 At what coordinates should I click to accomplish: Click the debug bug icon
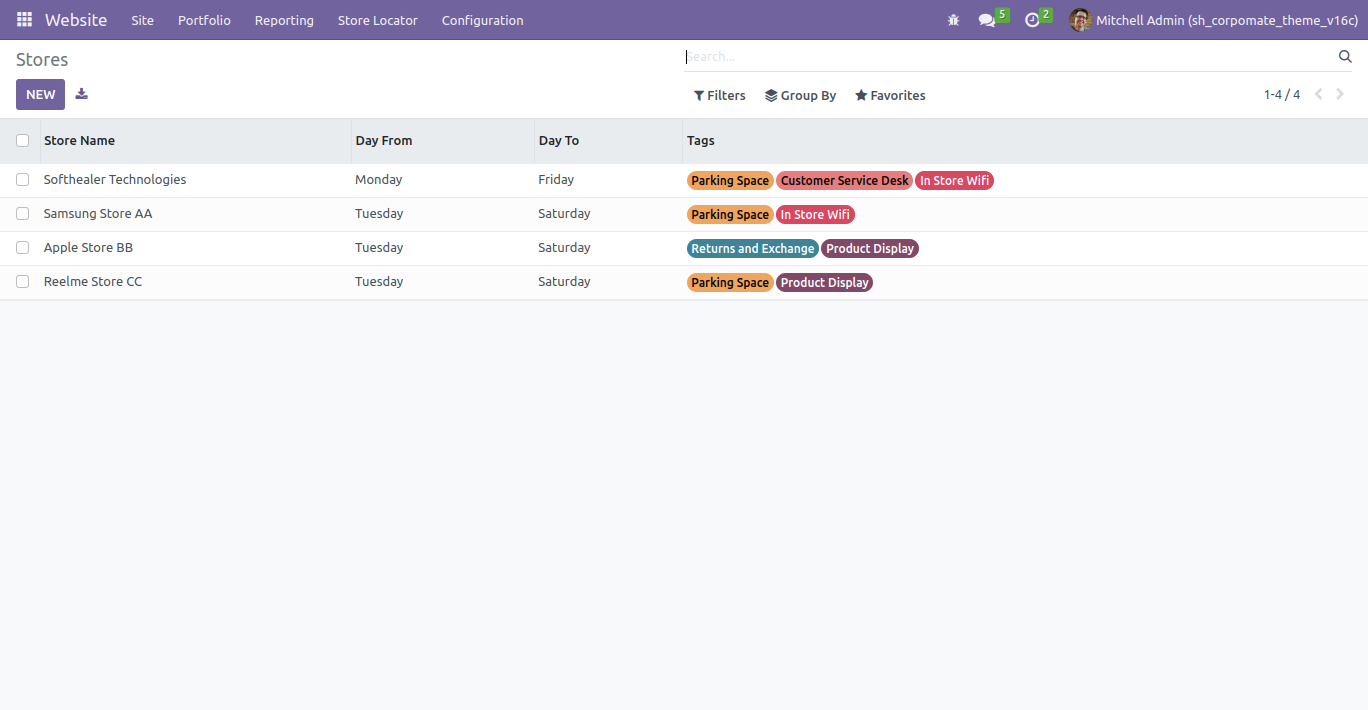point(953,20)
